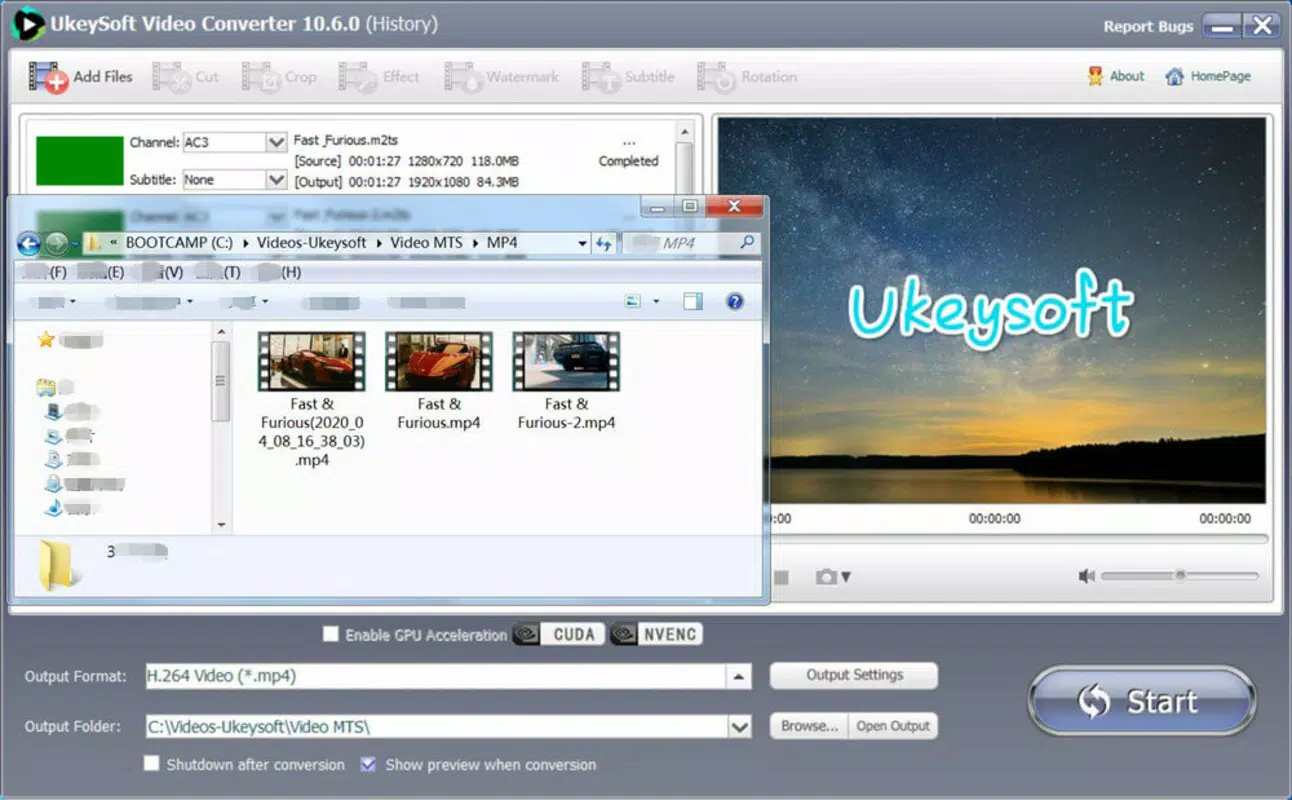This screenshot has height=800, width=1292.
Task: Open the Explorer menu ending in (H)
Action: coord(278,272)
